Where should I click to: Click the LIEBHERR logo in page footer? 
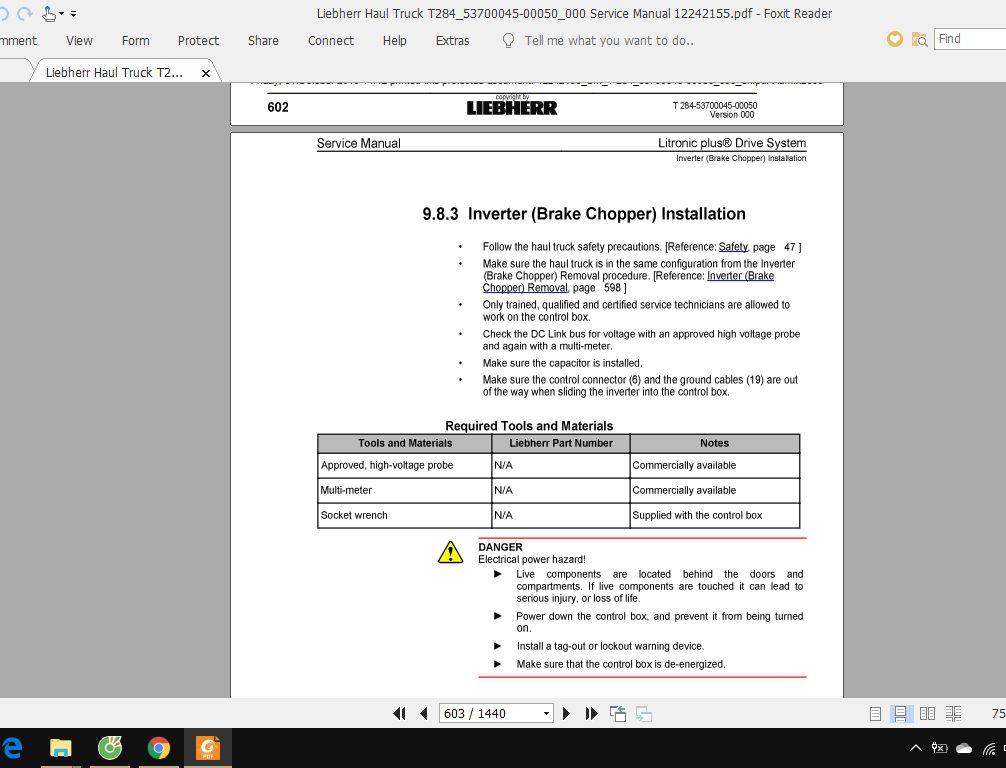coord(512,107)
